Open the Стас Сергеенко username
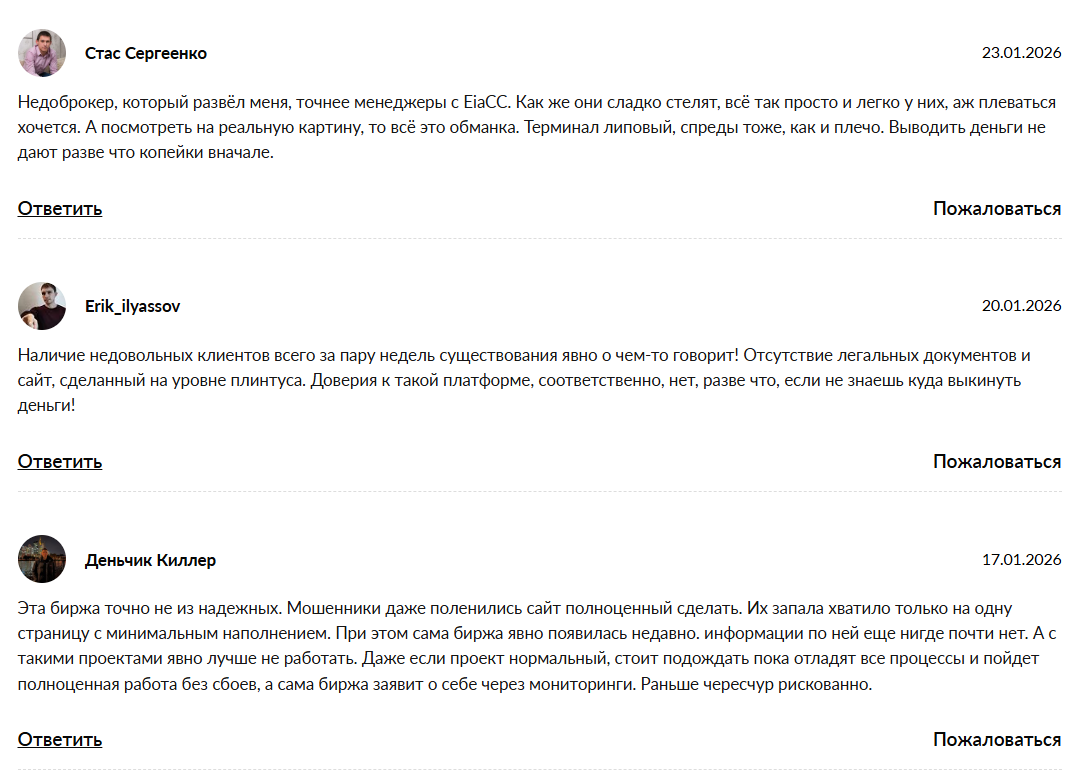The height and width of the screenshot is (770, 1083). click(x=146, y=53)
